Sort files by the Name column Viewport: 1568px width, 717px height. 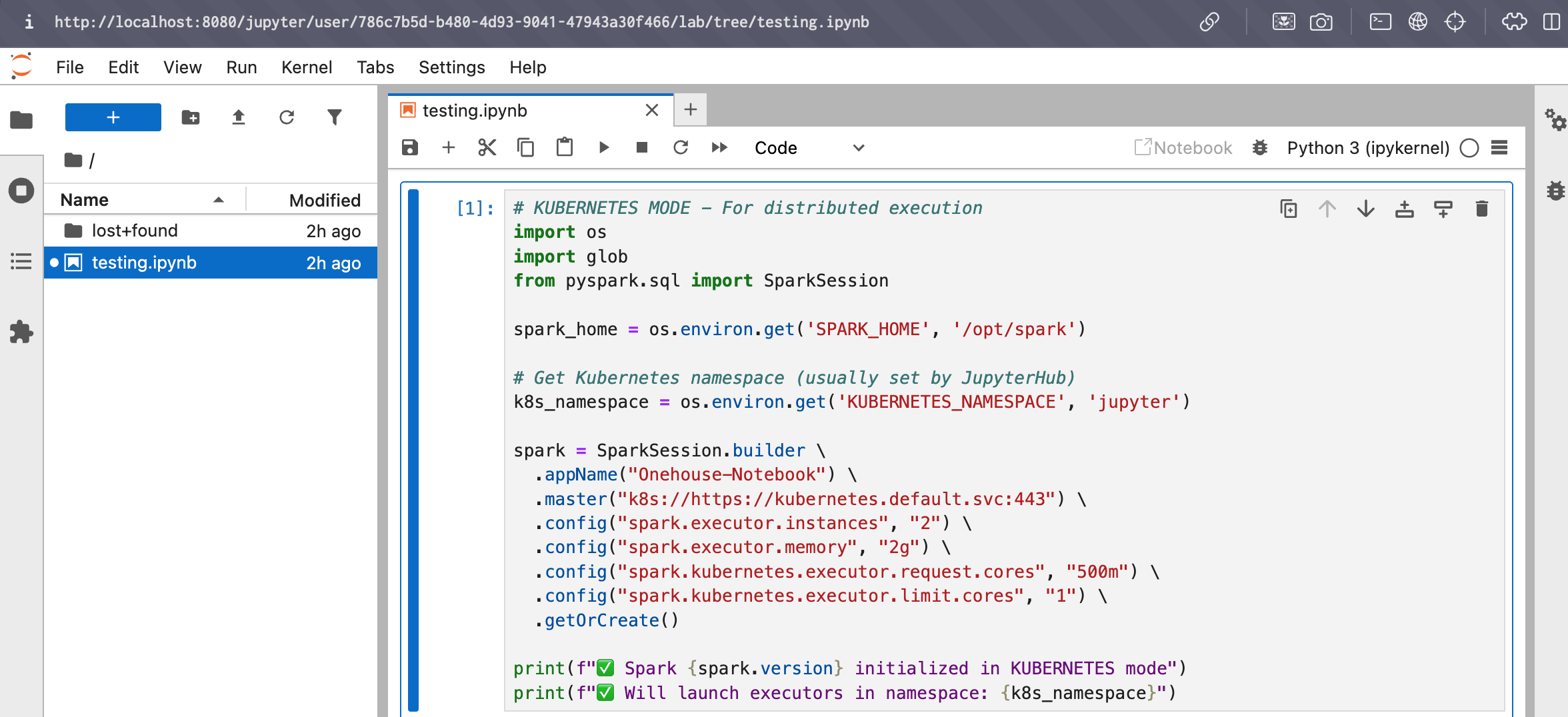coord(85,200)
